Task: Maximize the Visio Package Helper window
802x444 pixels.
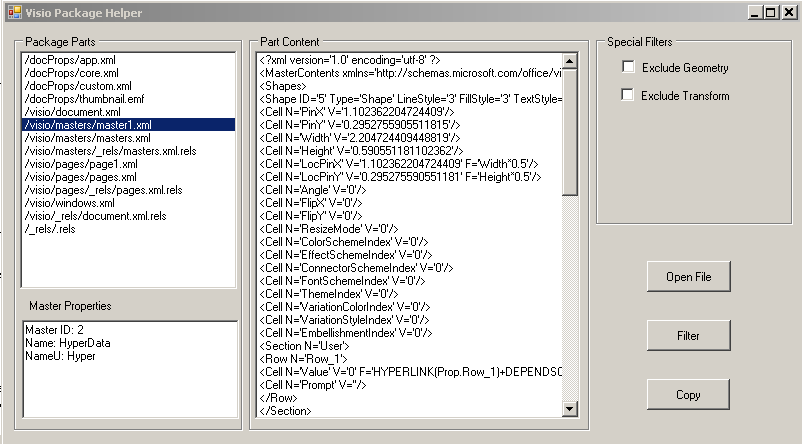Action: pos(771,12)
